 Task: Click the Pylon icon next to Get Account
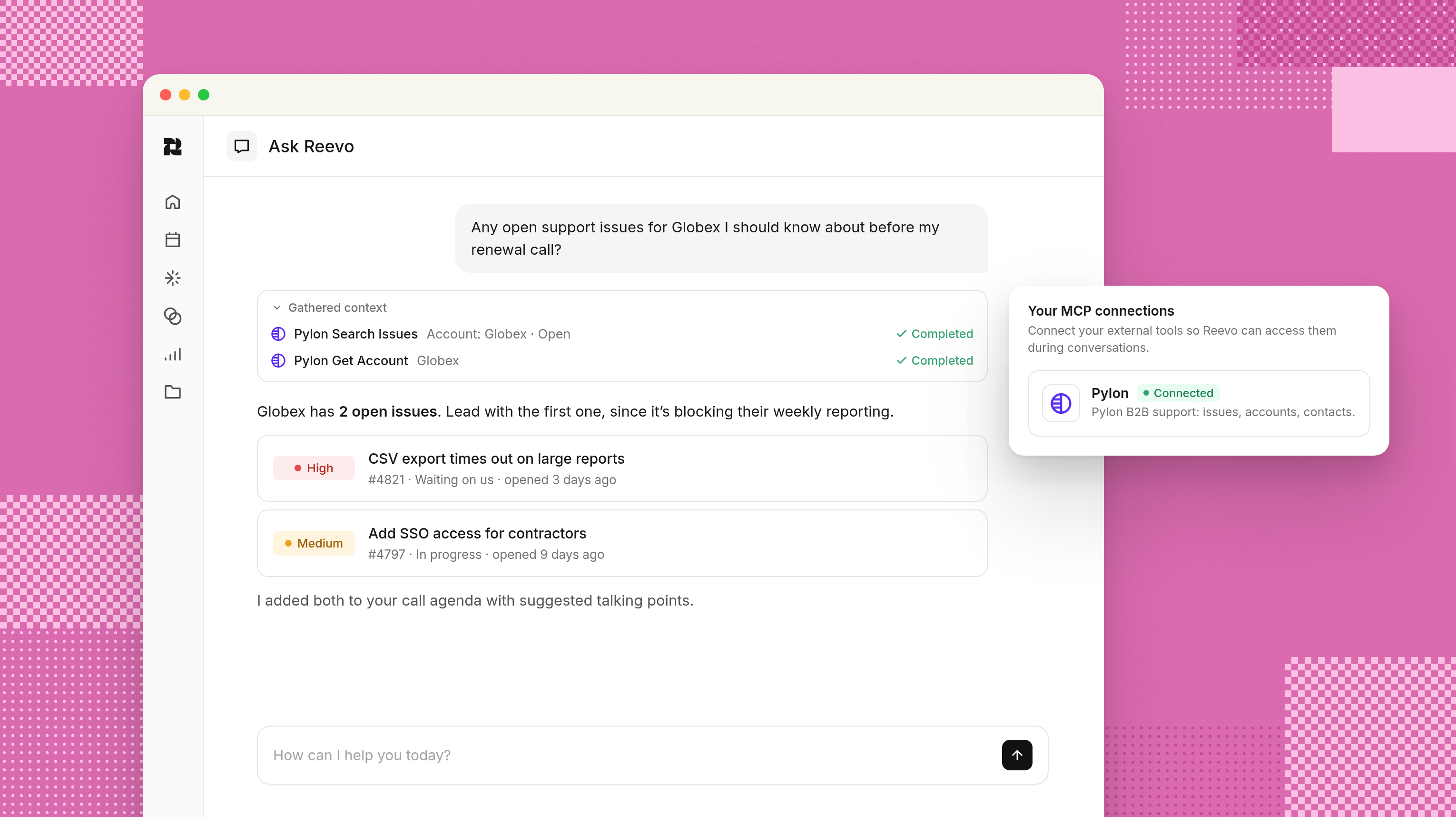pos(278,360)
